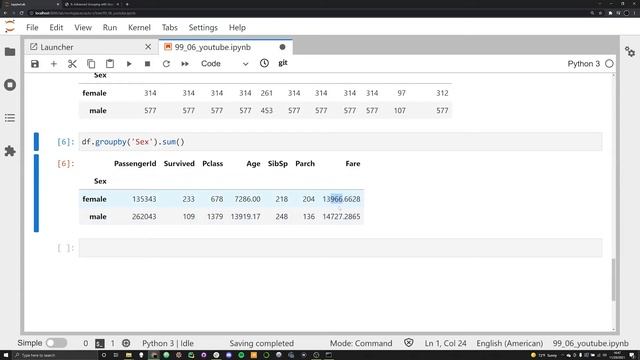Click Saving completed status message
Image resolution: width=640 pixels, height=360 pixels.
(262, 343)
